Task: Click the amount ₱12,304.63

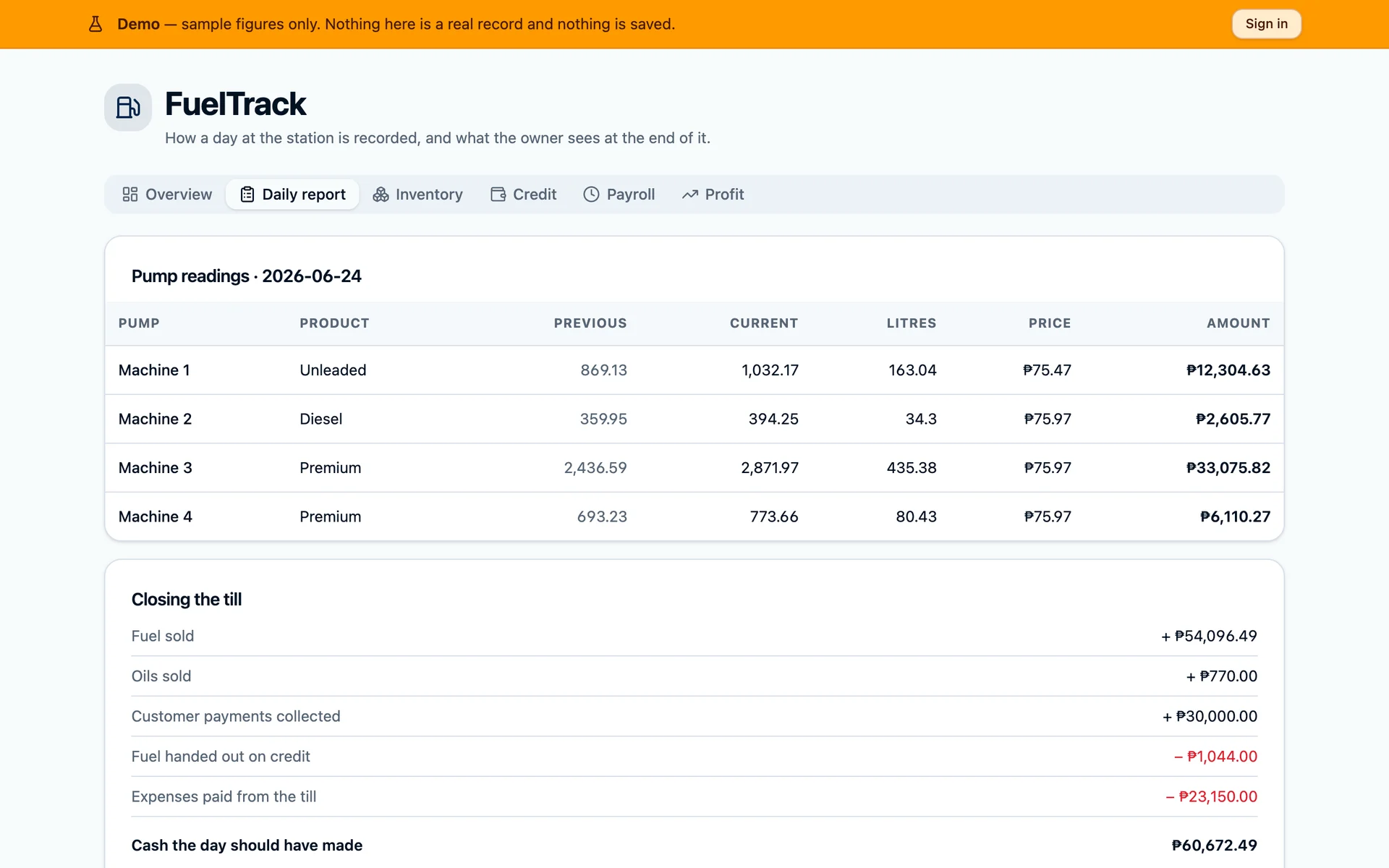Action: [x=1228, y=370]
